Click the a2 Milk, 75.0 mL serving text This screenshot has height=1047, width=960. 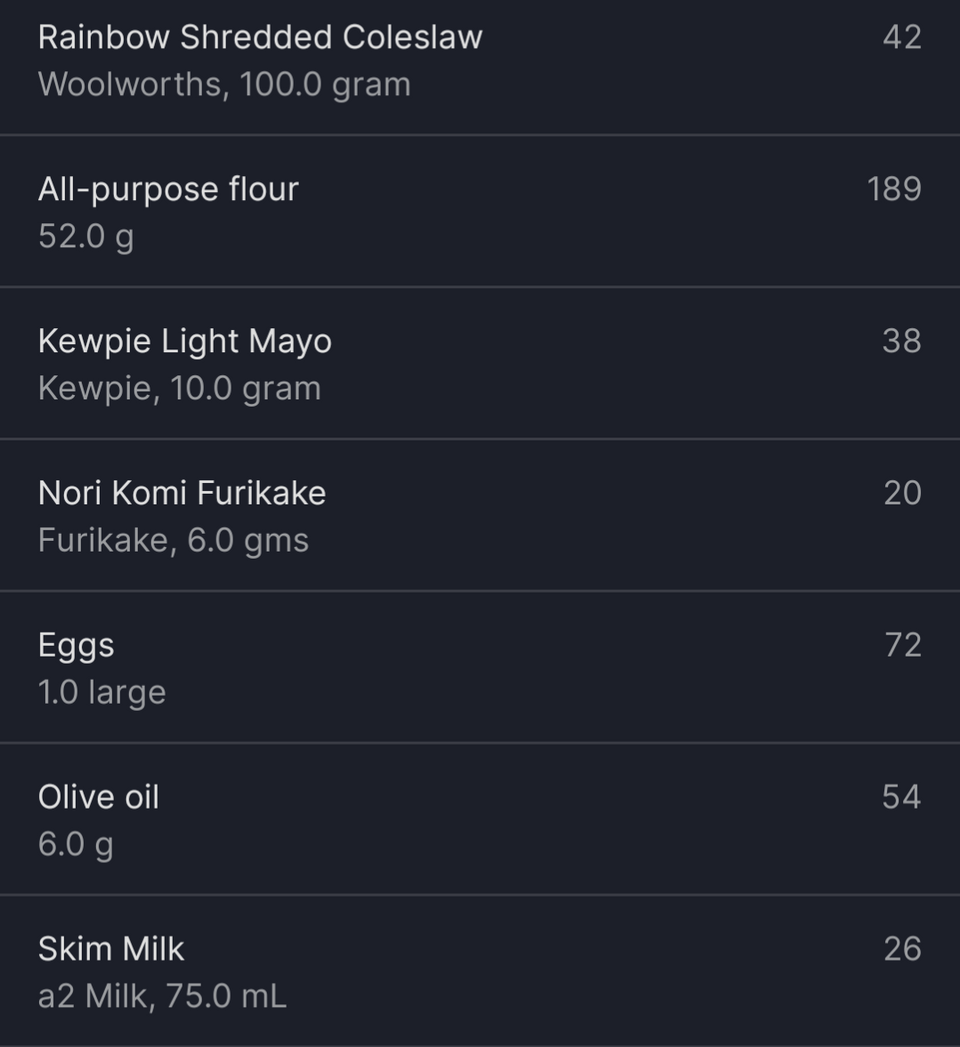162,996
